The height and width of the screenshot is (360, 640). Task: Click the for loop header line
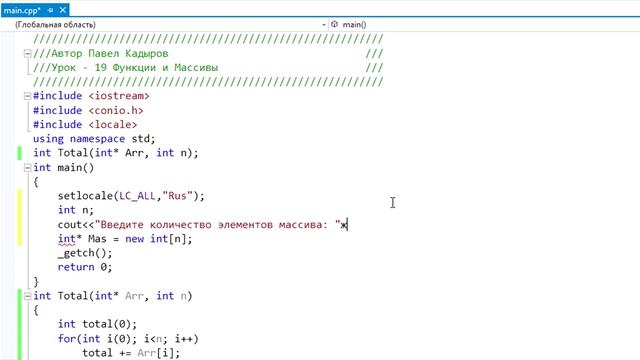(128, 339)
